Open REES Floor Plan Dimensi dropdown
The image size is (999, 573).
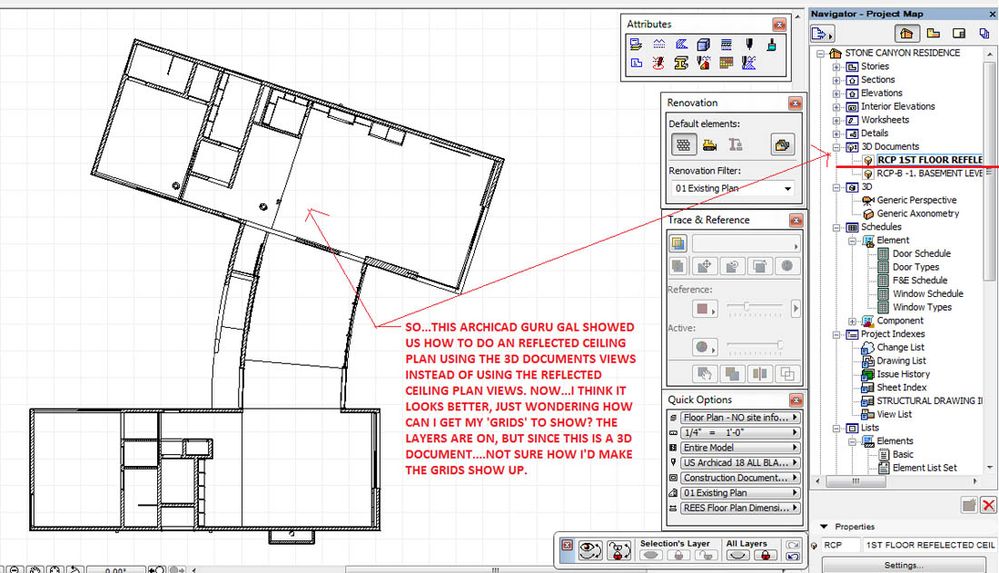[739, 508]
